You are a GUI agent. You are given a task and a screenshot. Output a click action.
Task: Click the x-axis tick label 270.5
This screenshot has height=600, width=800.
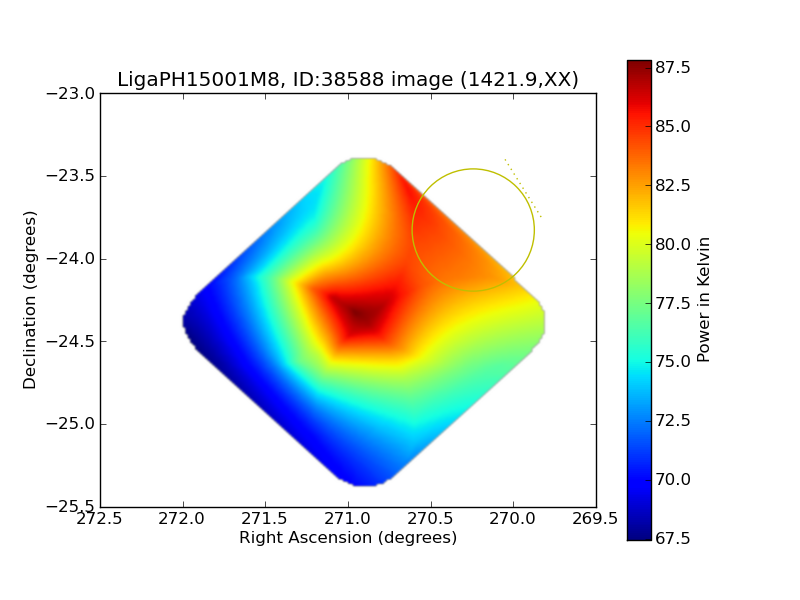click(x=430, y=519)
